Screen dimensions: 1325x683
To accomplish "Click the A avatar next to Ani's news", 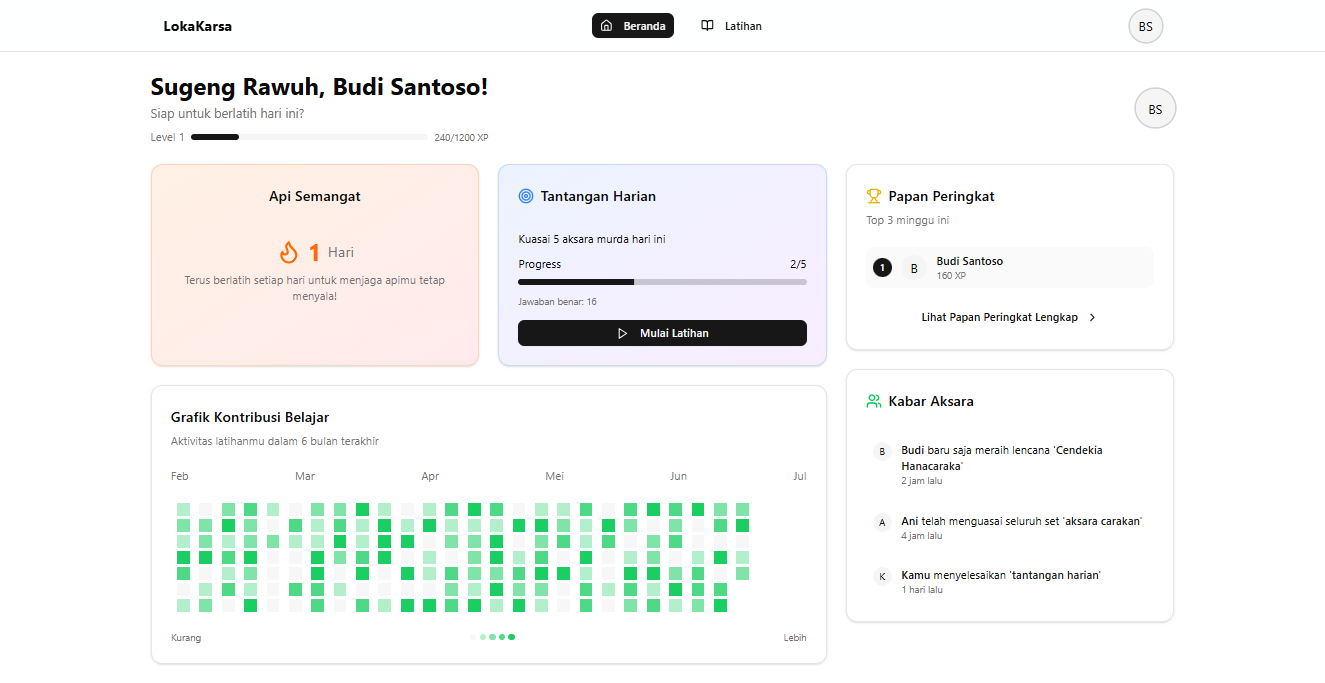I will (882, 522).
